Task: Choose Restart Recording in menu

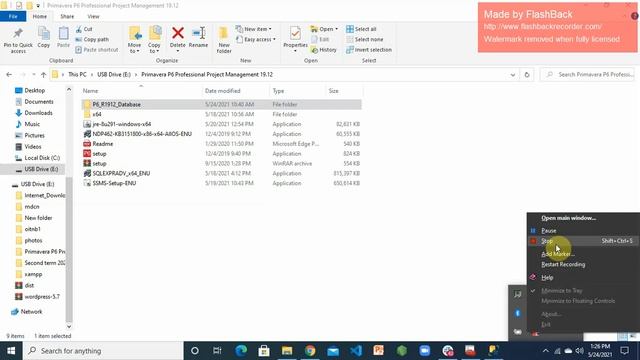Action: pyautogui.click(x=563, y=264)
